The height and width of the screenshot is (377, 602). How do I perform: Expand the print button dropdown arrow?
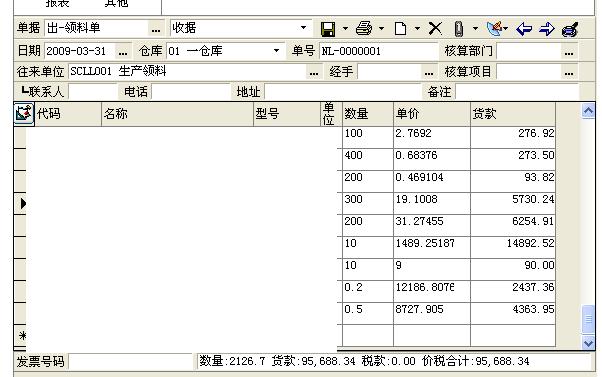(381, 28)
